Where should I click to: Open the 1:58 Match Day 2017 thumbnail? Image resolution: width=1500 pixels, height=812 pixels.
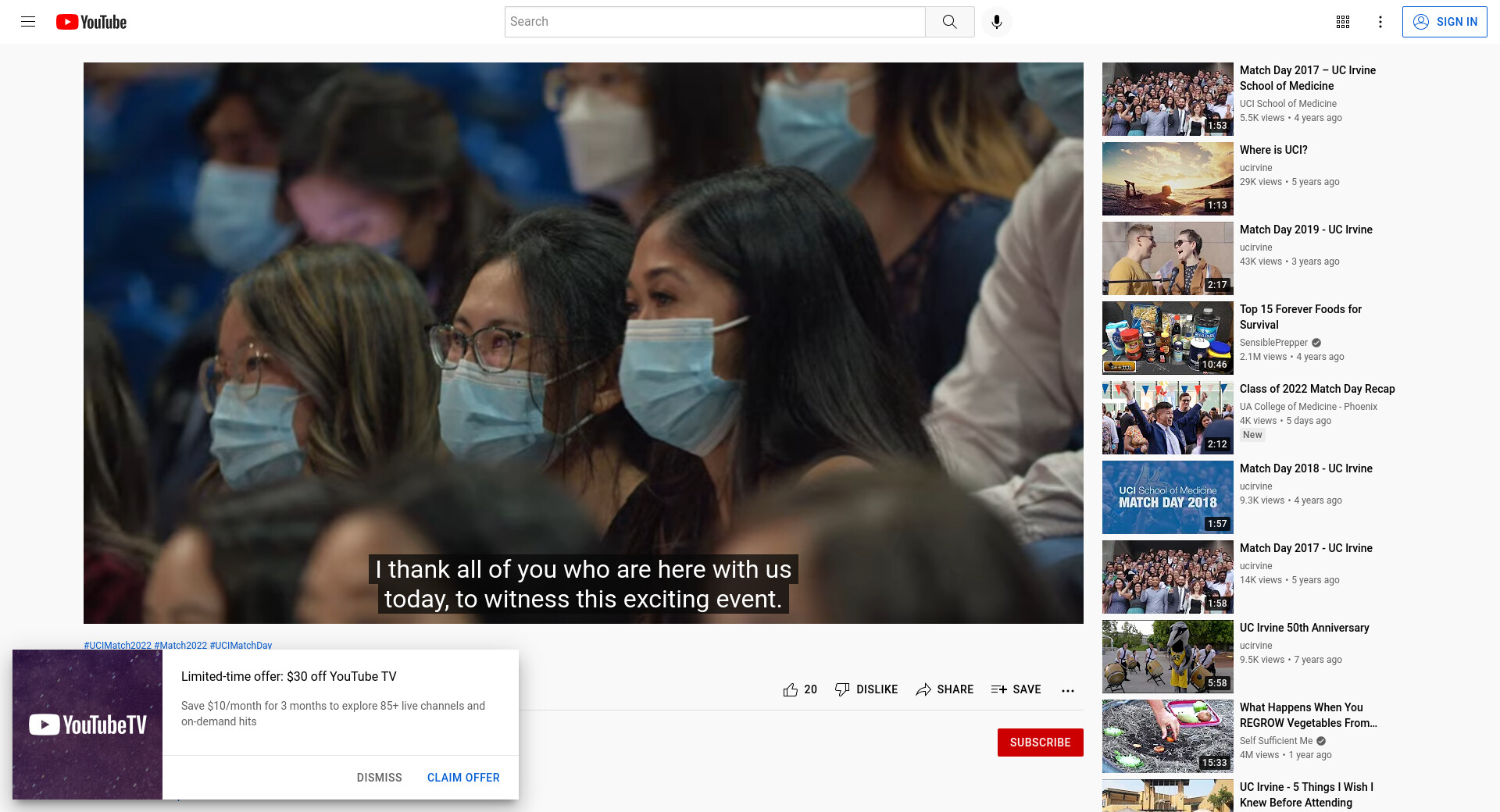click(1167, 577)
